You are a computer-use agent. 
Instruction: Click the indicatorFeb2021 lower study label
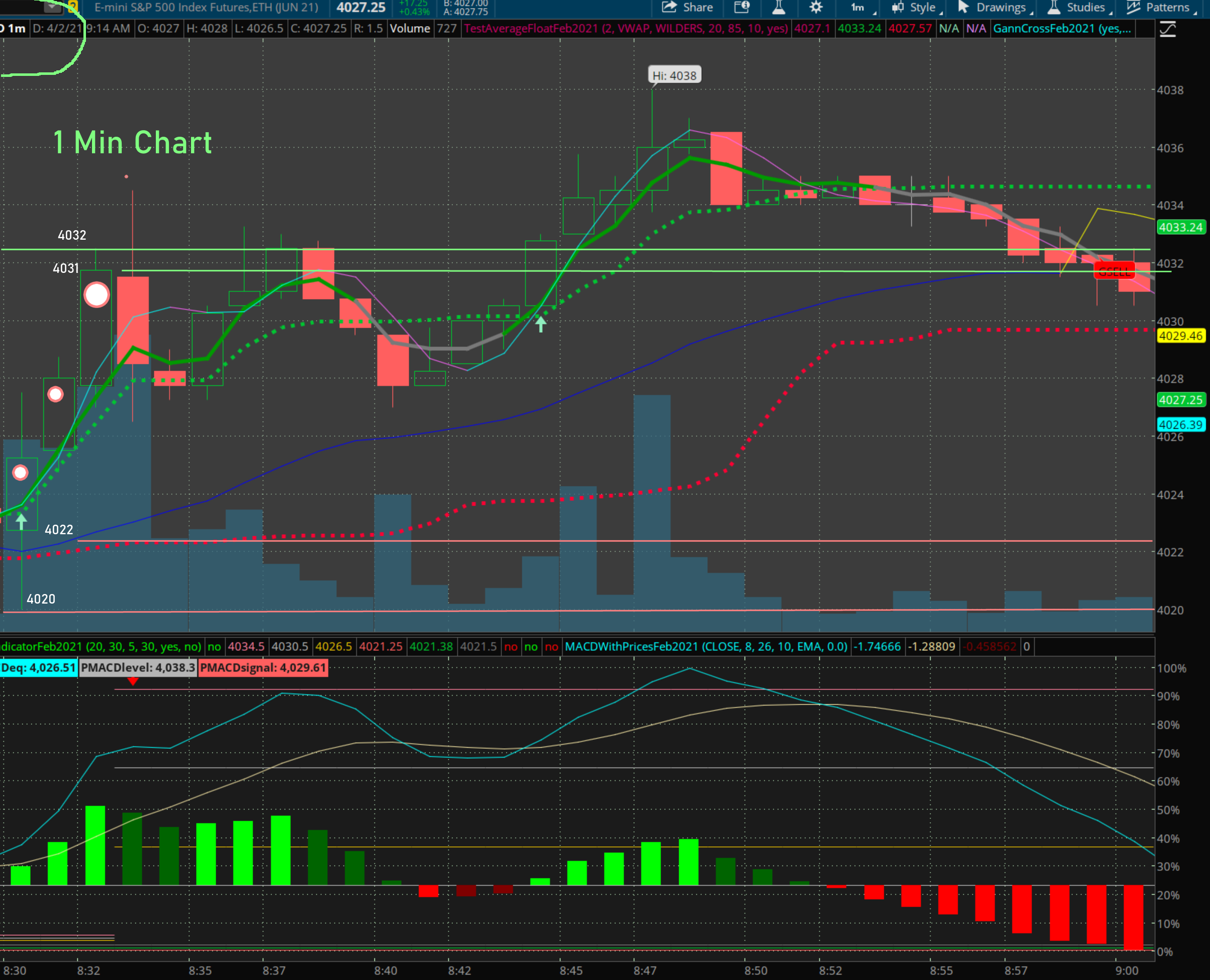[101, 646]
